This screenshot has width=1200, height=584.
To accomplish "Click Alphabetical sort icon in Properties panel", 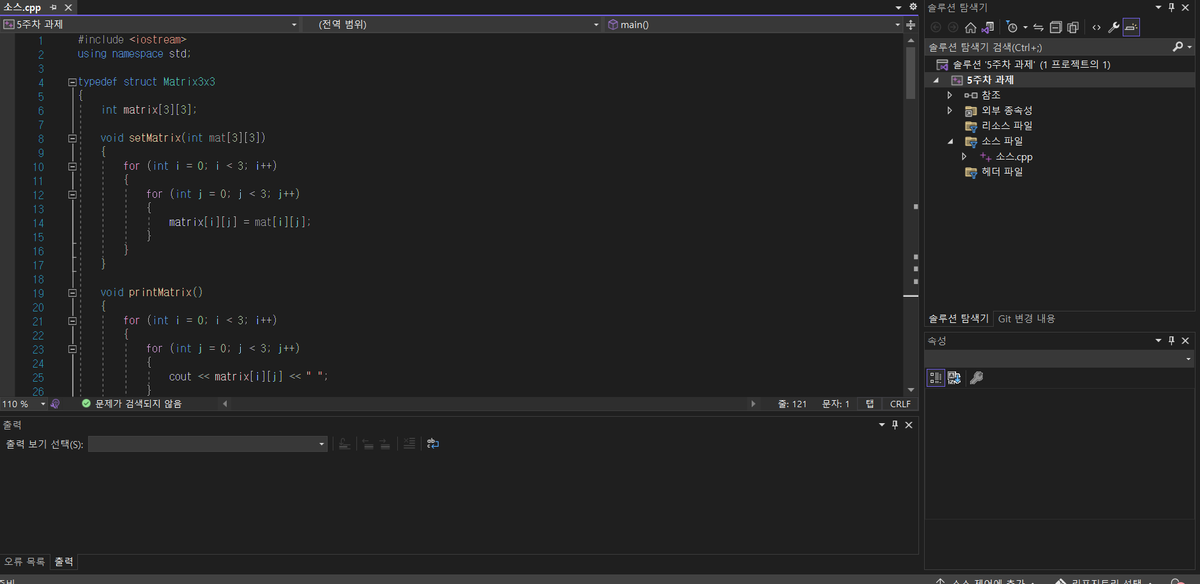I will [x=955, y=377].
